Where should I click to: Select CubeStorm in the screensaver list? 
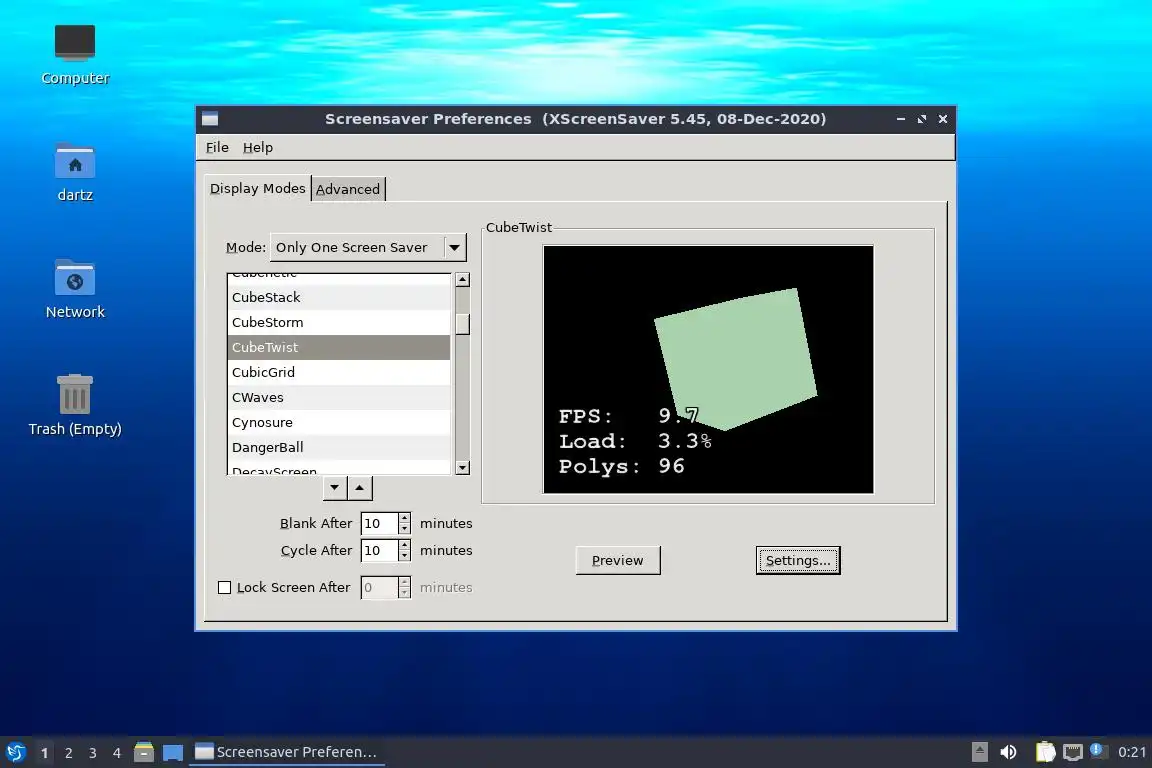pos(339,323)
